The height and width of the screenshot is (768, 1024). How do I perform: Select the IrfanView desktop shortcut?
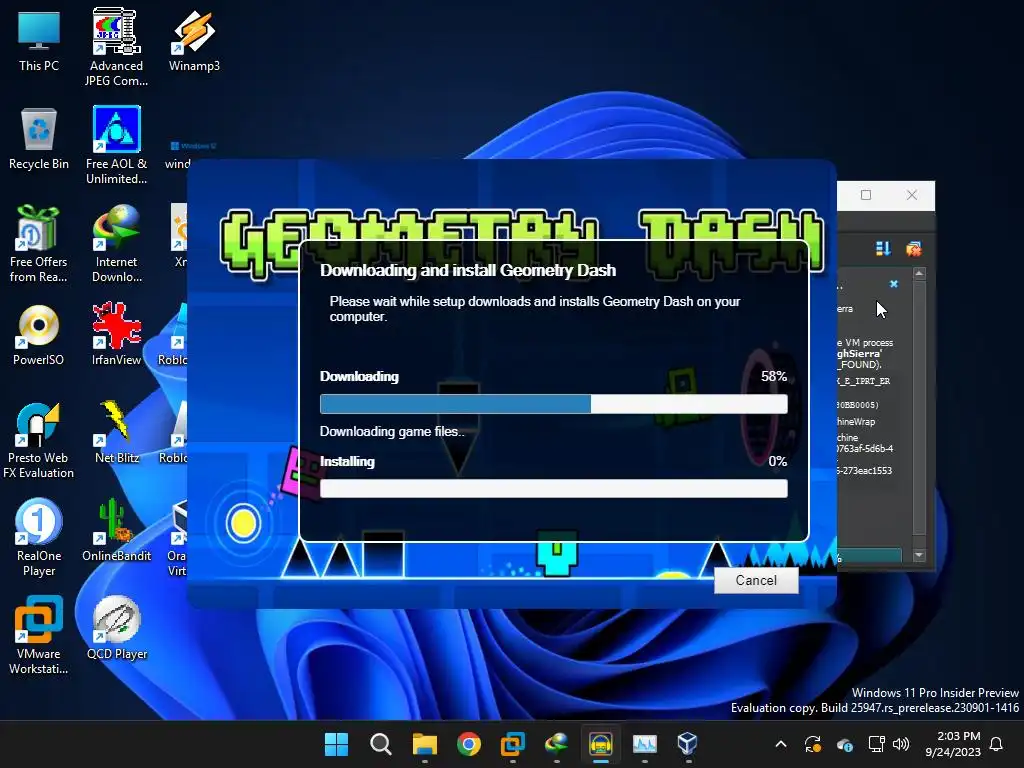click(x=116, y=334)
